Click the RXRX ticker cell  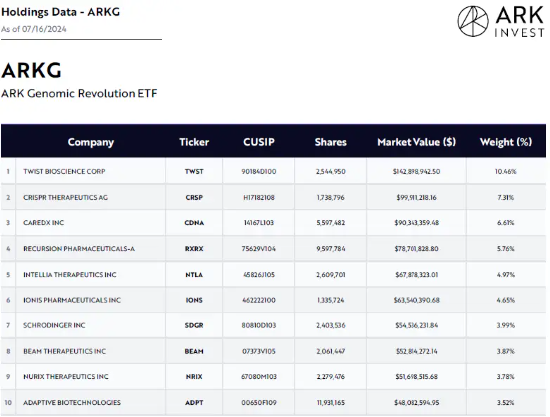point(194,249)
